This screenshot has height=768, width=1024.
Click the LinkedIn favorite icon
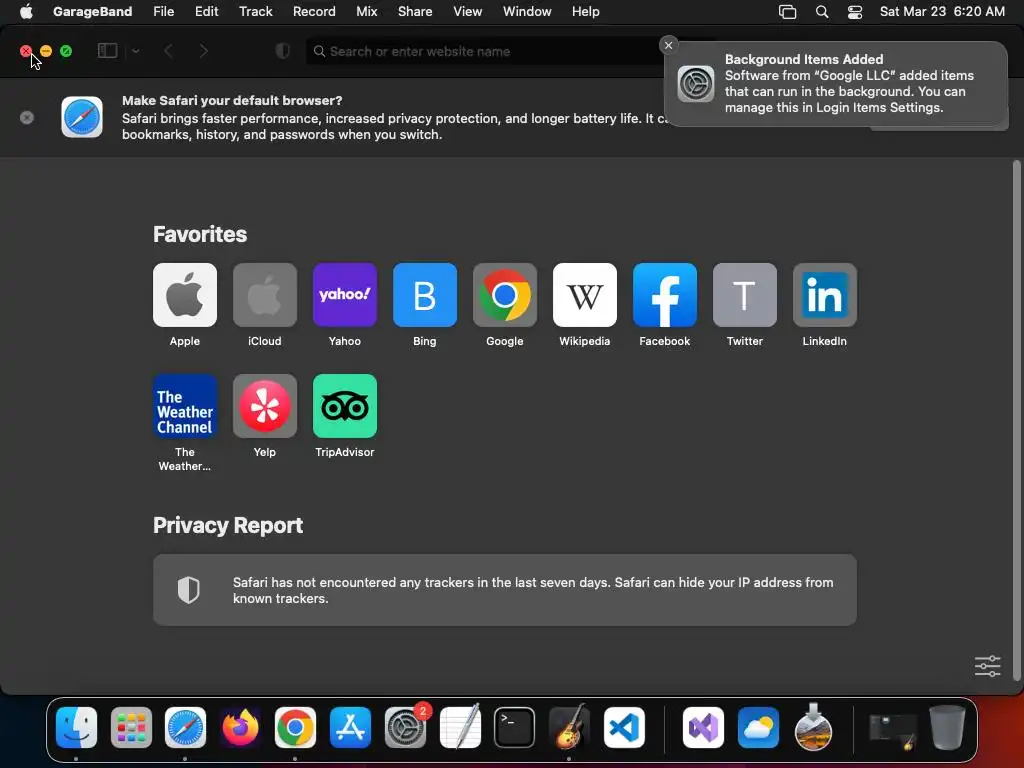(x=824, y=295)
